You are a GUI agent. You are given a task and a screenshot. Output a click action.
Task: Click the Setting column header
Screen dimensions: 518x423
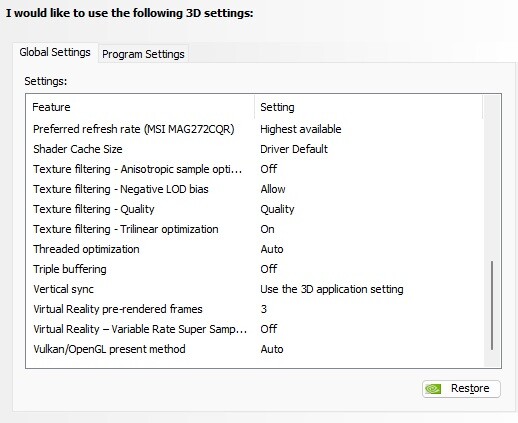click(x=368, y=107)
